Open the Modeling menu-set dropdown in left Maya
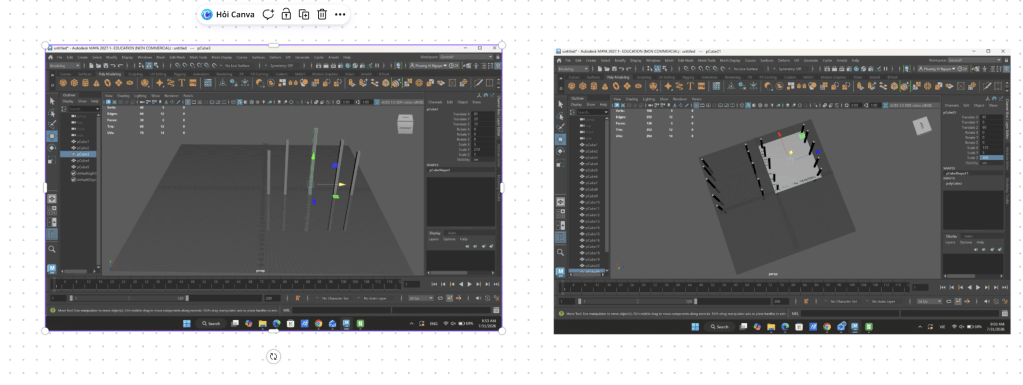Screen dimensions: 1023x385 click(64, 65)
